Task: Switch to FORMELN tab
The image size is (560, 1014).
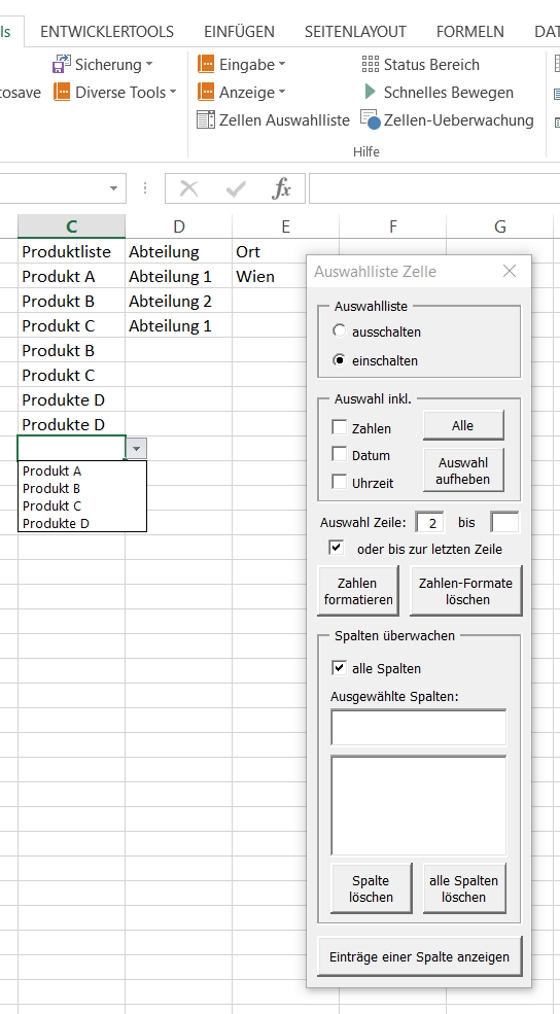Action: (x=470, y=31)
